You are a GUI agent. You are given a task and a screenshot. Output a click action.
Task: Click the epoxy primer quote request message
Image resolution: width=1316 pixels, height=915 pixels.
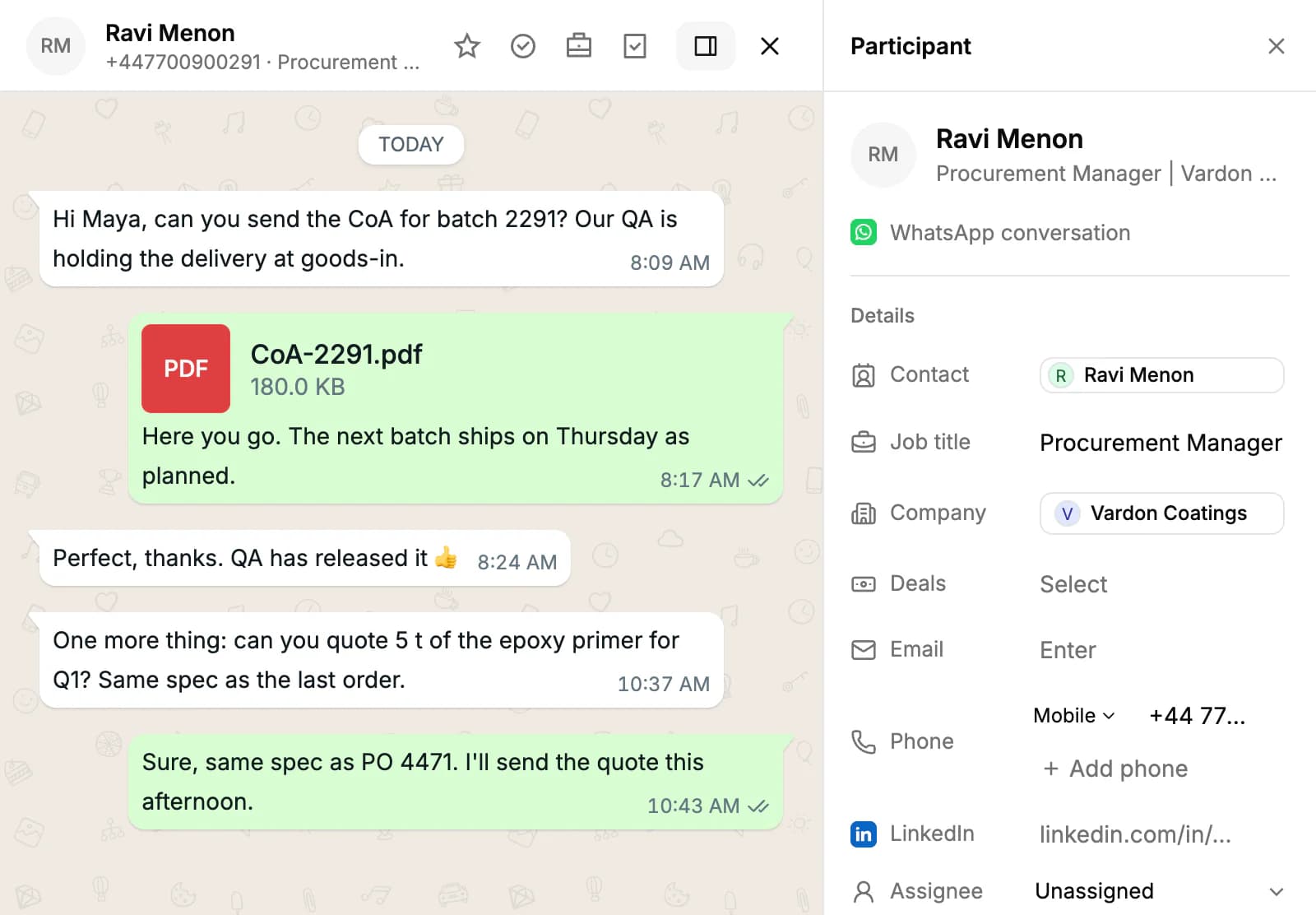coord(382,660)
